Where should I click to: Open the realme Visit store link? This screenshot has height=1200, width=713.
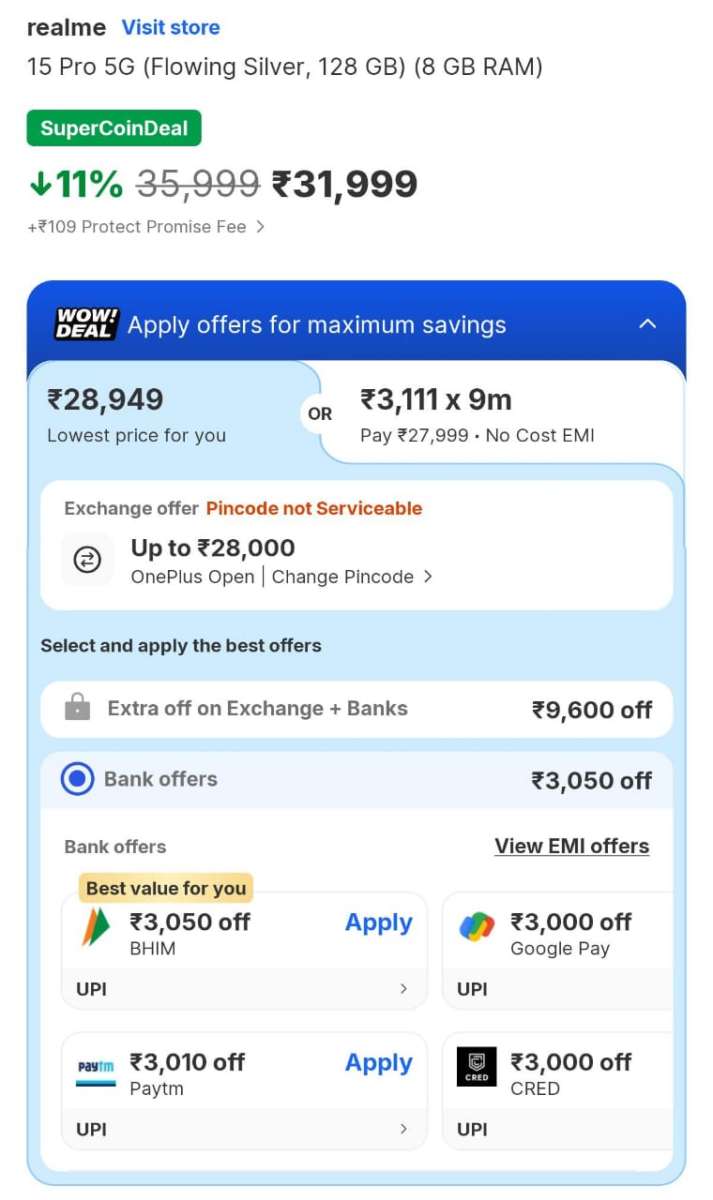point(170,27)
